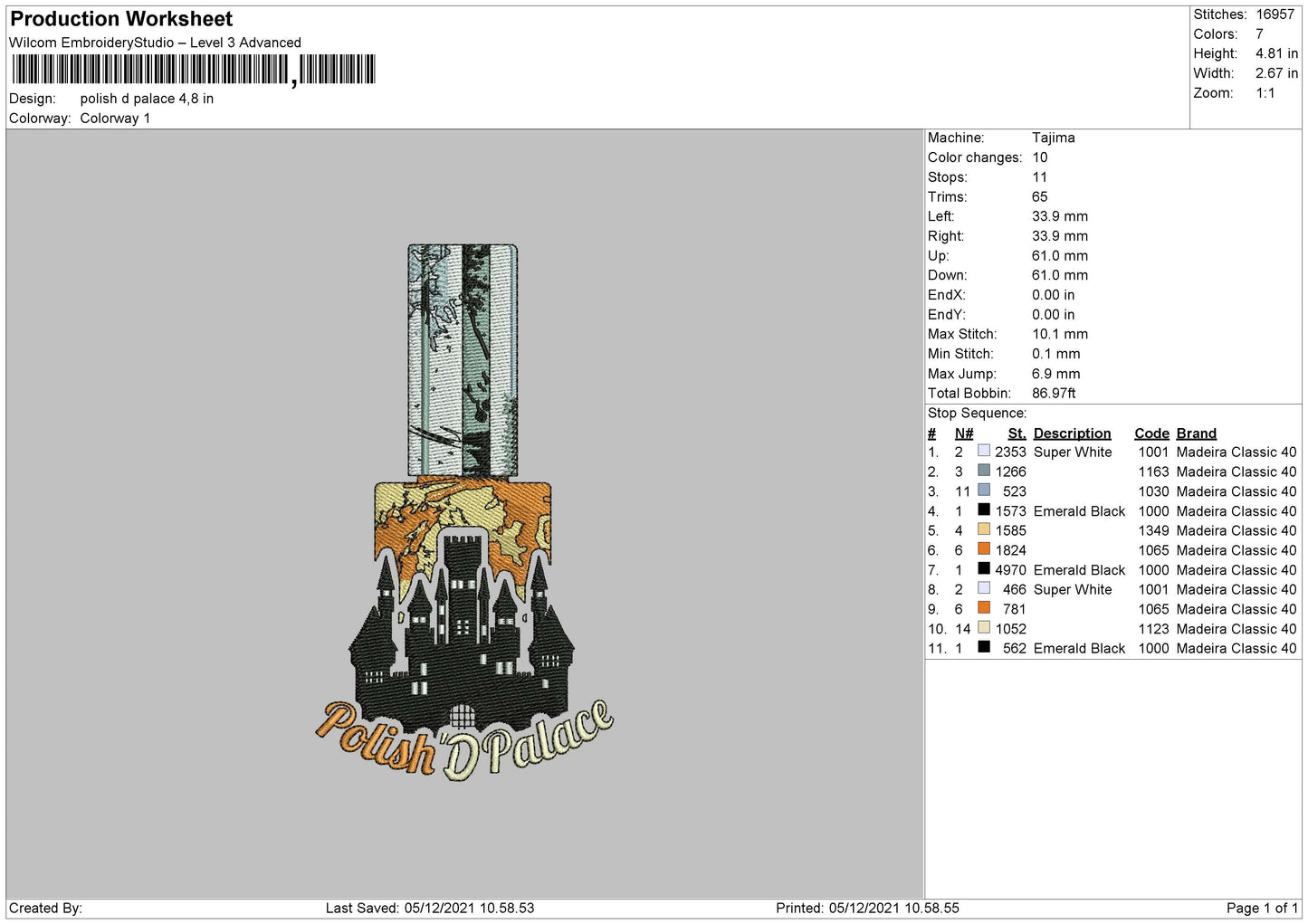Click the barcode under the worksheet title
1308x924 pixels.
coord(192,70)
